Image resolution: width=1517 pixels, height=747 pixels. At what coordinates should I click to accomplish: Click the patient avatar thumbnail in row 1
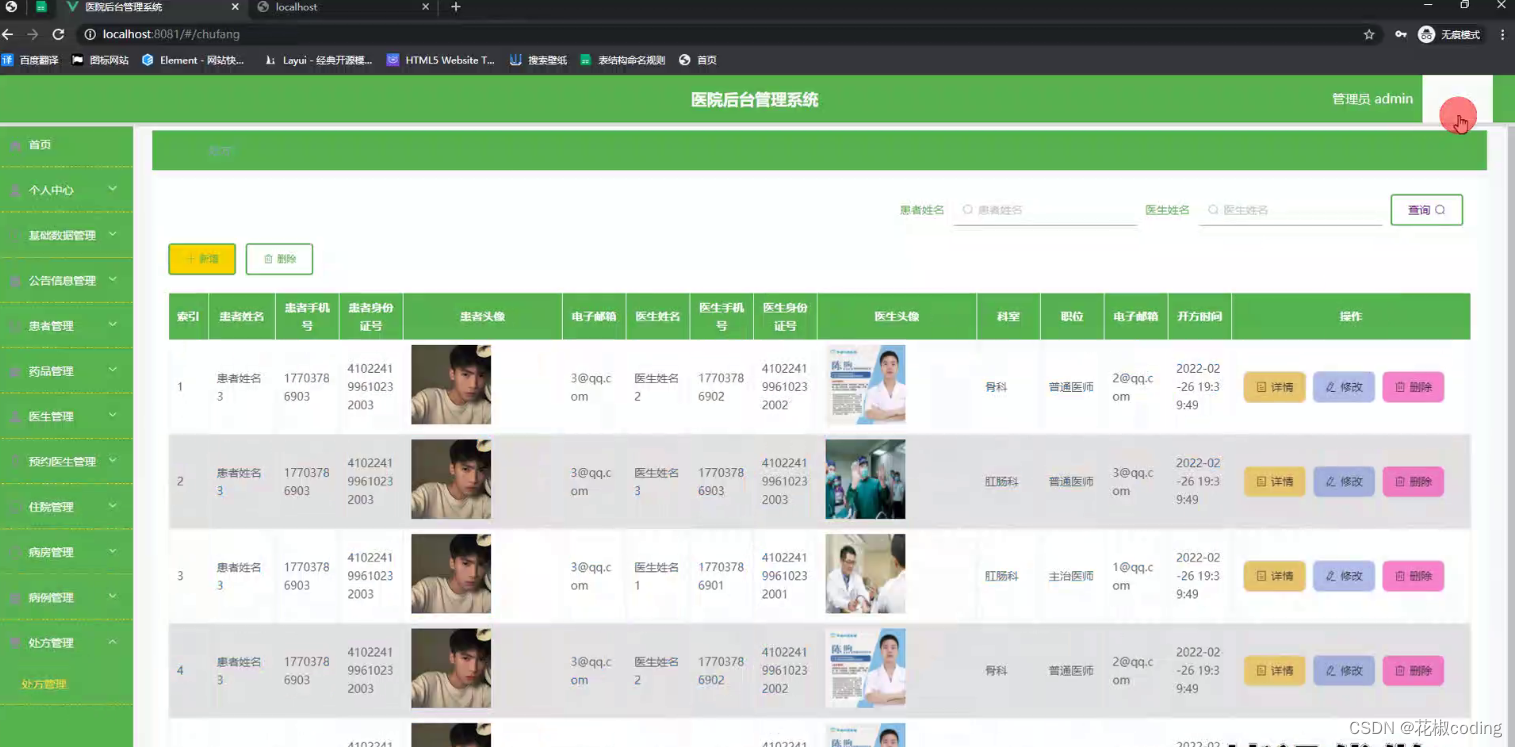[x=451, y=385]
